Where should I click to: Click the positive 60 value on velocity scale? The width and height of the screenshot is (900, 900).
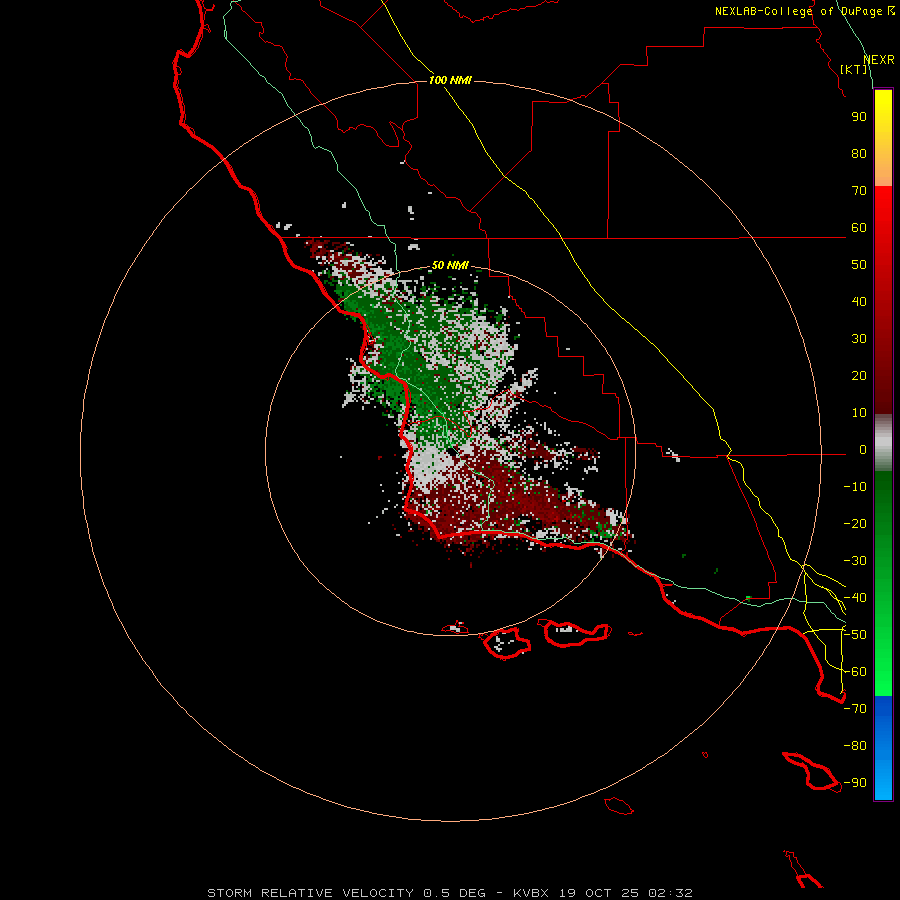[x=859, y=227]
